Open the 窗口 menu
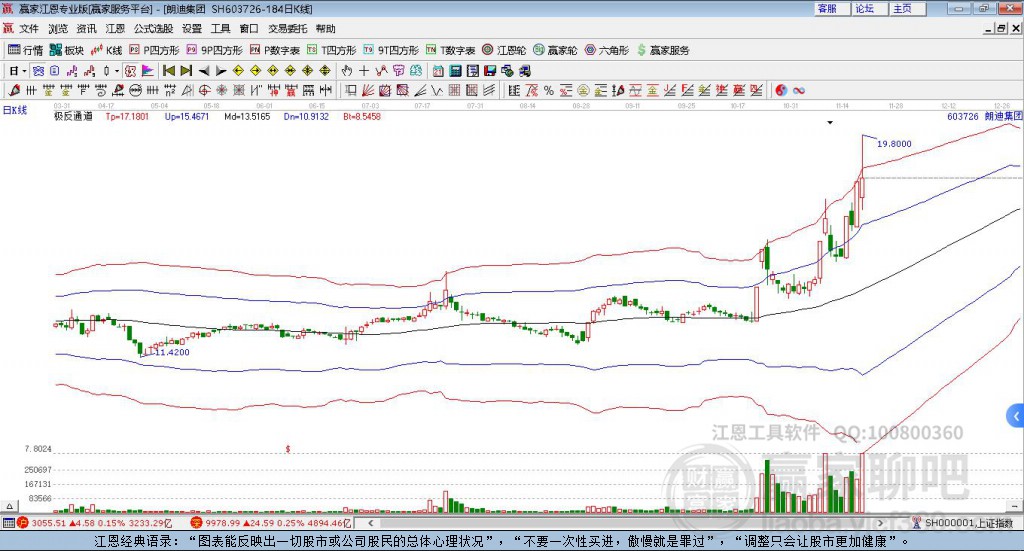Screen dimensions: 1024x551 [249, 29]
